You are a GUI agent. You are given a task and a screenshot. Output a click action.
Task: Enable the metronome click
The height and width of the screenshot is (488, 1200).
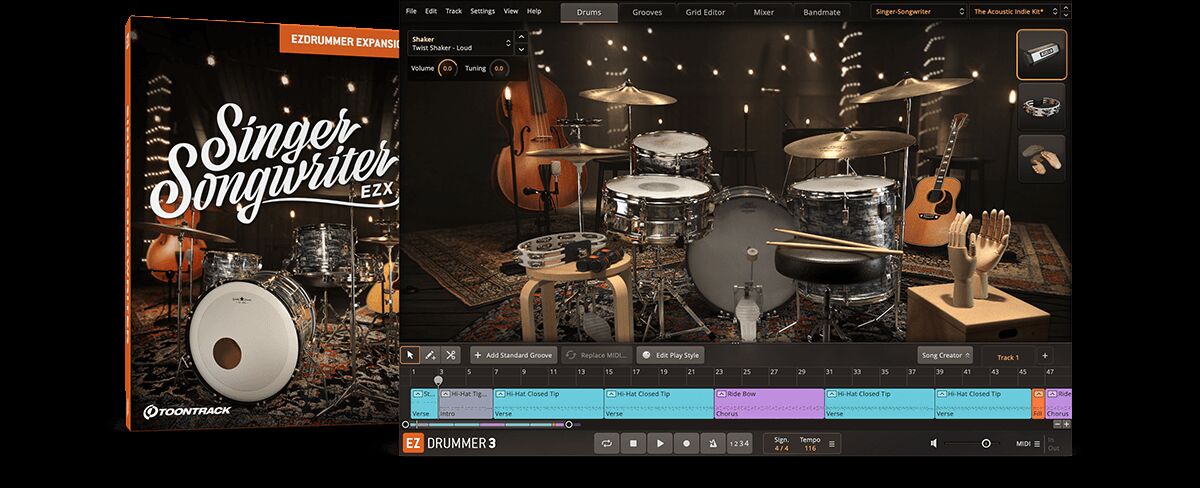pos(711,443)
